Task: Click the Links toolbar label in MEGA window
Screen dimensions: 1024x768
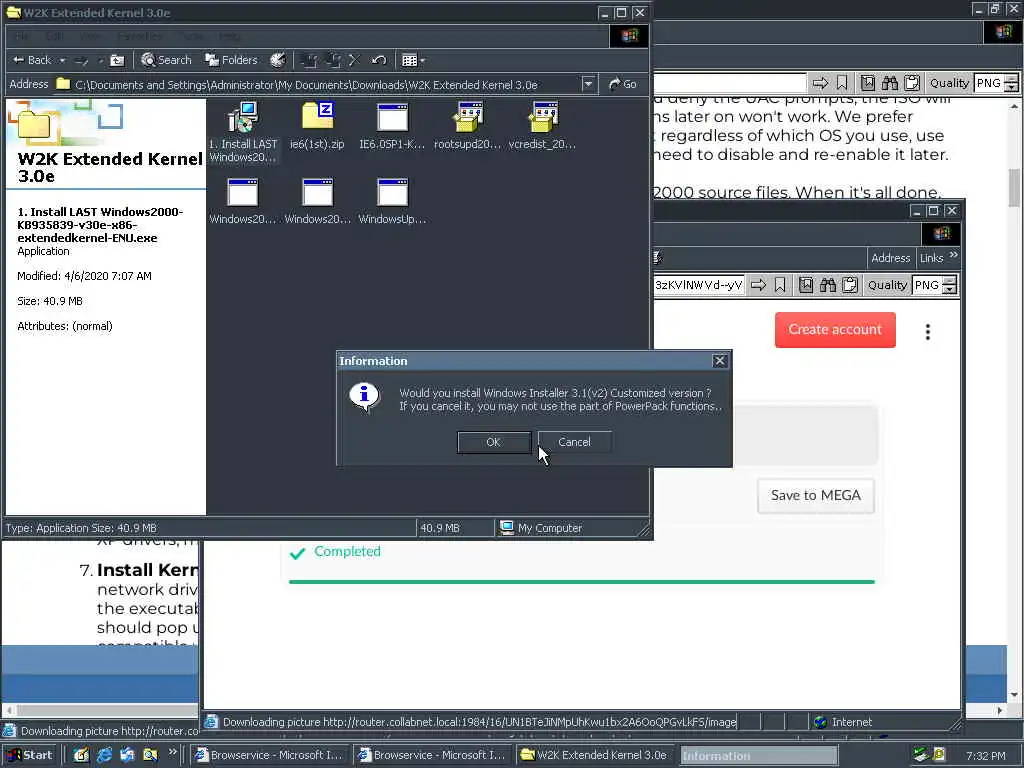Action: (x=931, y=258)
